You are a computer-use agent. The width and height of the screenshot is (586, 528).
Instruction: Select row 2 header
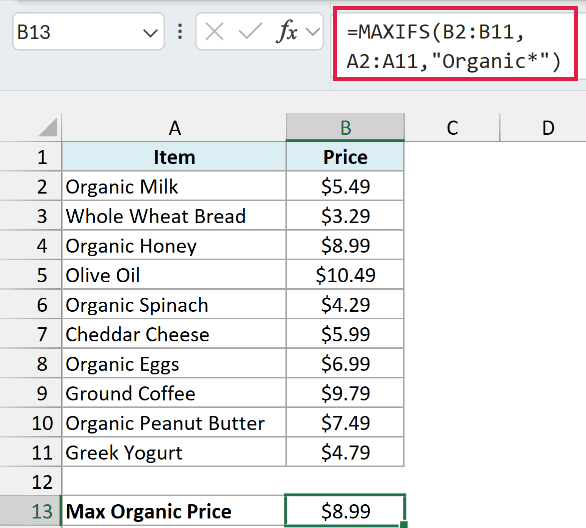click(x=31, y=186)
